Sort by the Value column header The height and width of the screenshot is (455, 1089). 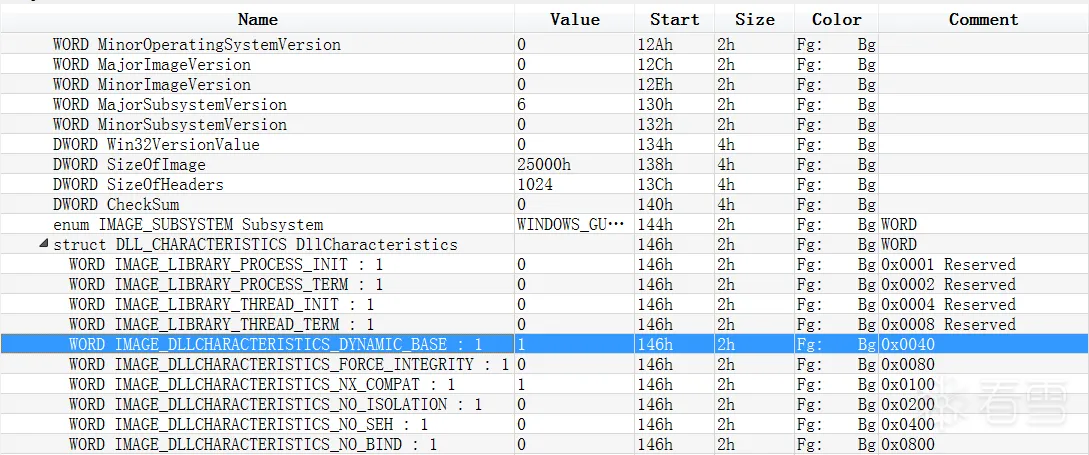[575, 19]
